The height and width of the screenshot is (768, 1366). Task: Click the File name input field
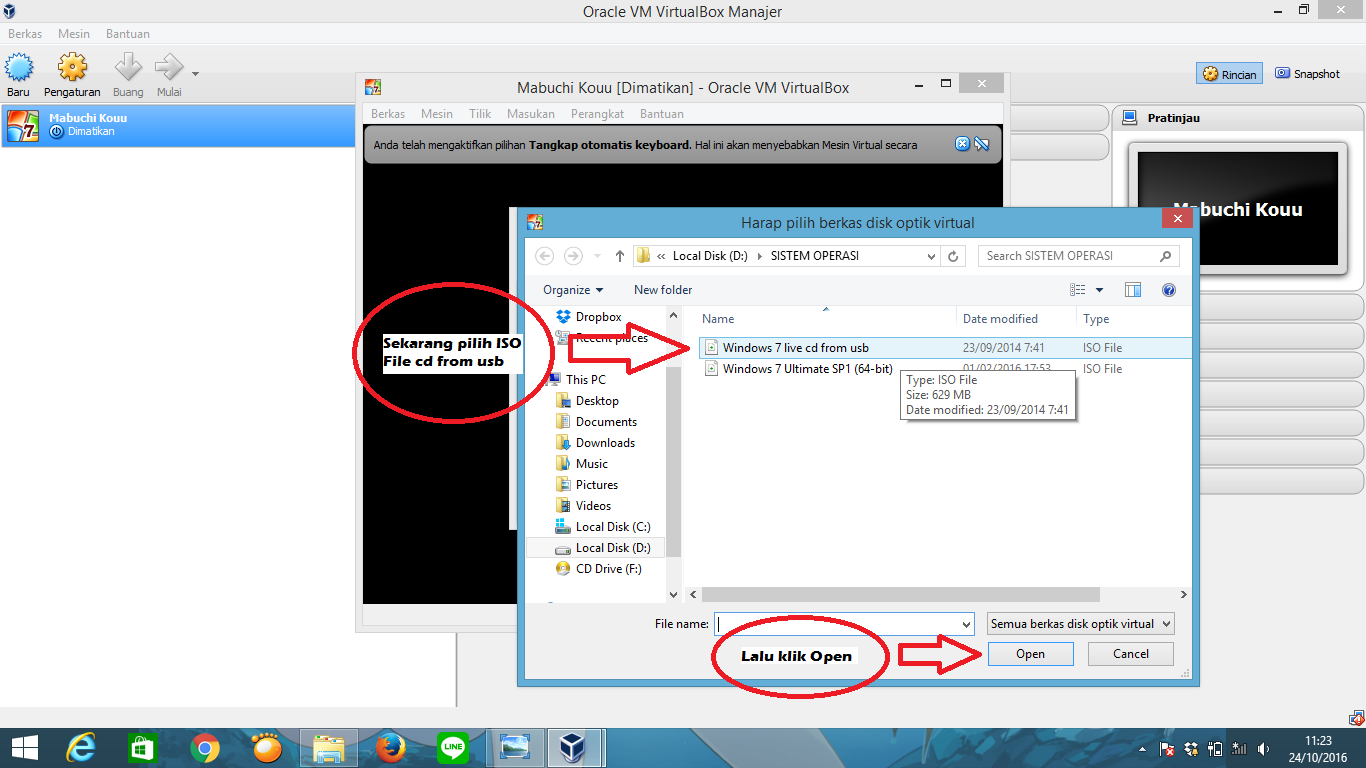pyautogui.click(x=836, y=624)
